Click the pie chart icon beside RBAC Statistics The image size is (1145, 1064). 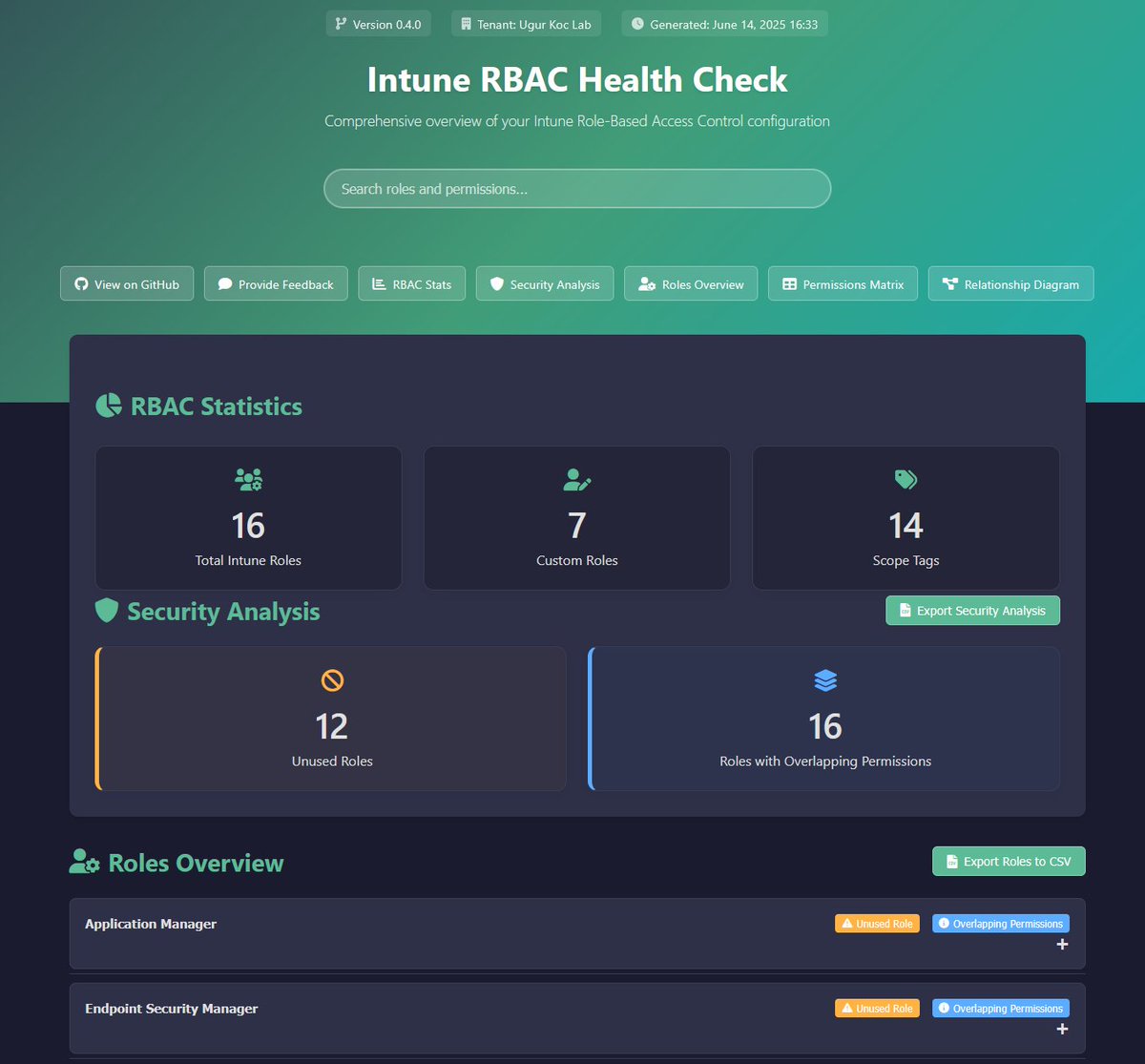coord(109,406)
